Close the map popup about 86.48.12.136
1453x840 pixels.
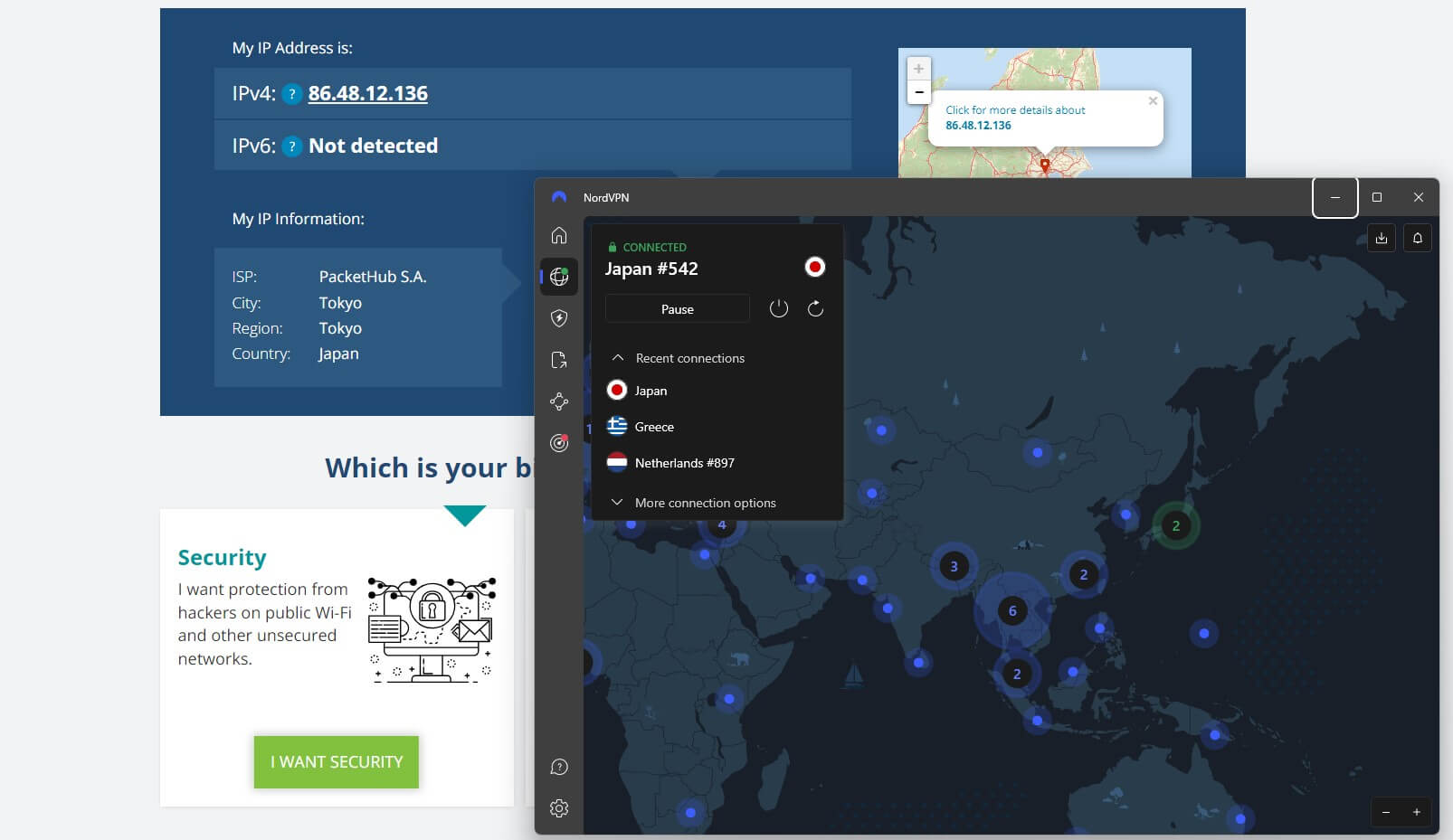(1153, 101)
